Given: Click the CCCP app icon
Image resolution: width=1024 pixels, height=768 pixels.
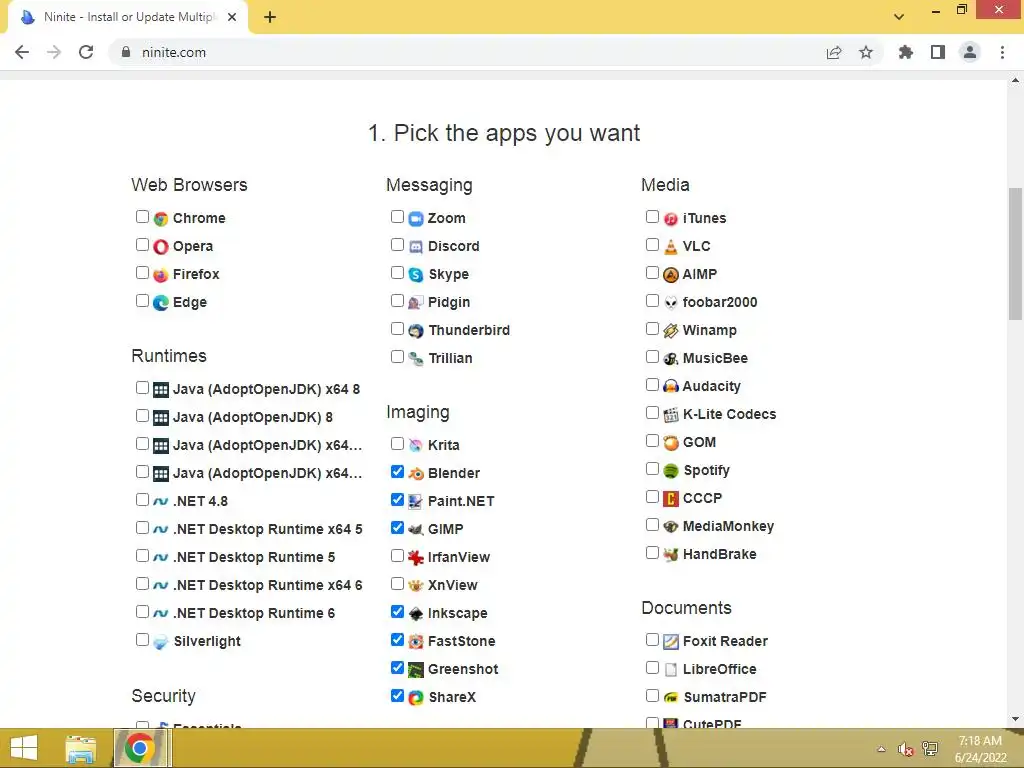Looking at the screenshot, I should pos(671,499).
